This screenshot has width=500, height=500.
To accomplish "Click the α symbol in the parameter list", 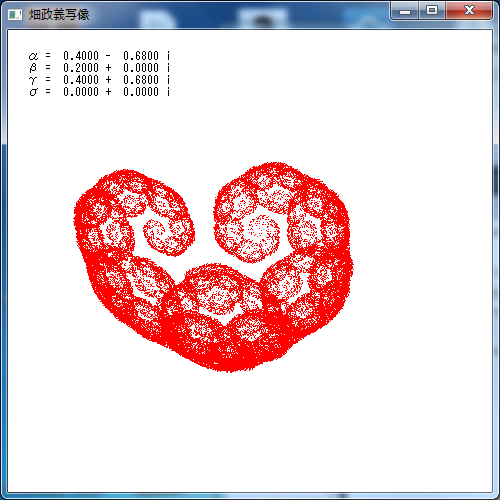I will [33, 56].
